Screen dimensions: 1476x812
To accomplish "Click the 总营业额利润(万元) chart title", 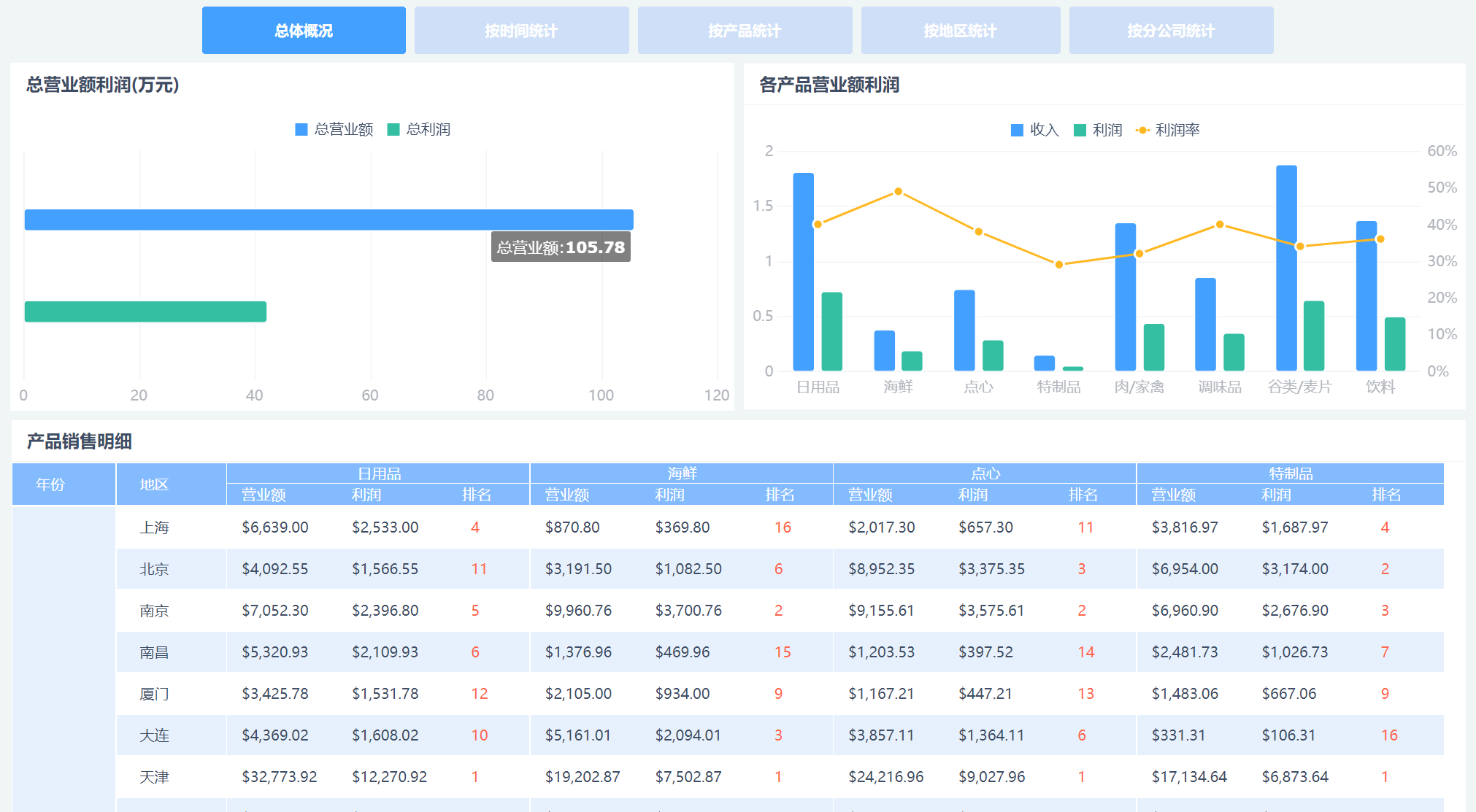I will coord(103,85).
